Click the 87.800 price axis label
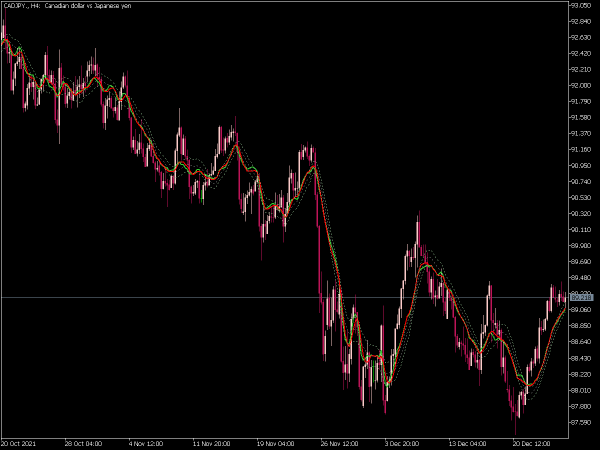600x450 pixels. point(581,406)
